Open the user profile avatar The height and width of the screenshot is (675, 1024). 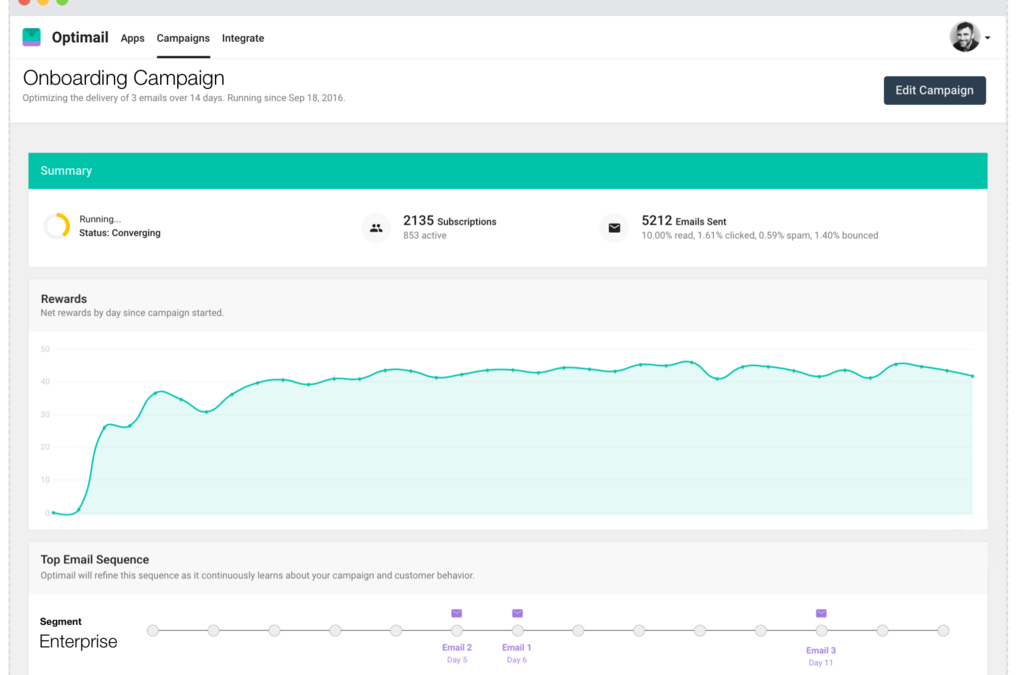click(x=963, y=36)
